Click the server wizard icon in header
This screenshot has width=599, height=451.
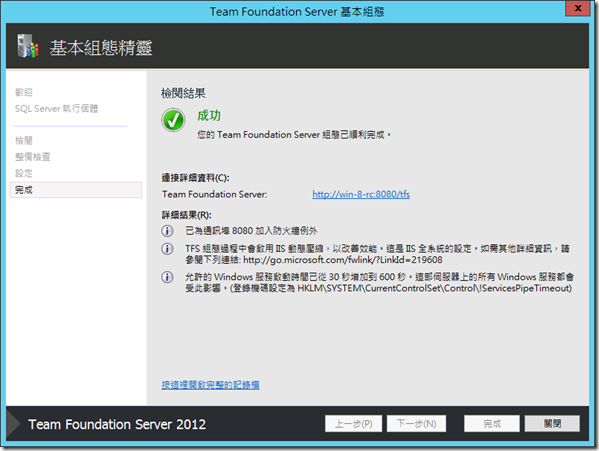[28, 46]
